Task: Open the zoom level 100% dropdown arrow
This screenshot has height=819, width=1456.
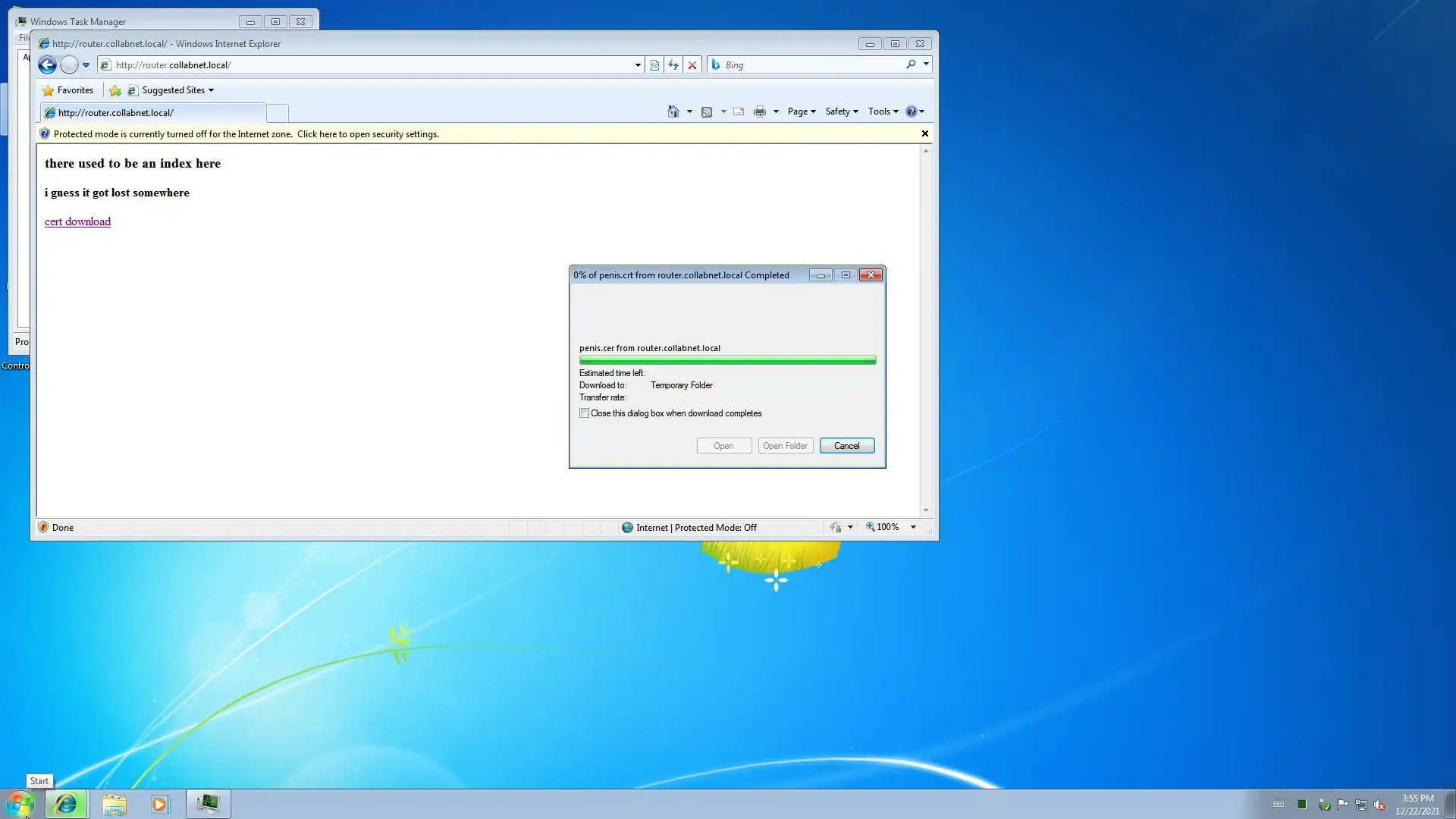Action: [913, 527]
